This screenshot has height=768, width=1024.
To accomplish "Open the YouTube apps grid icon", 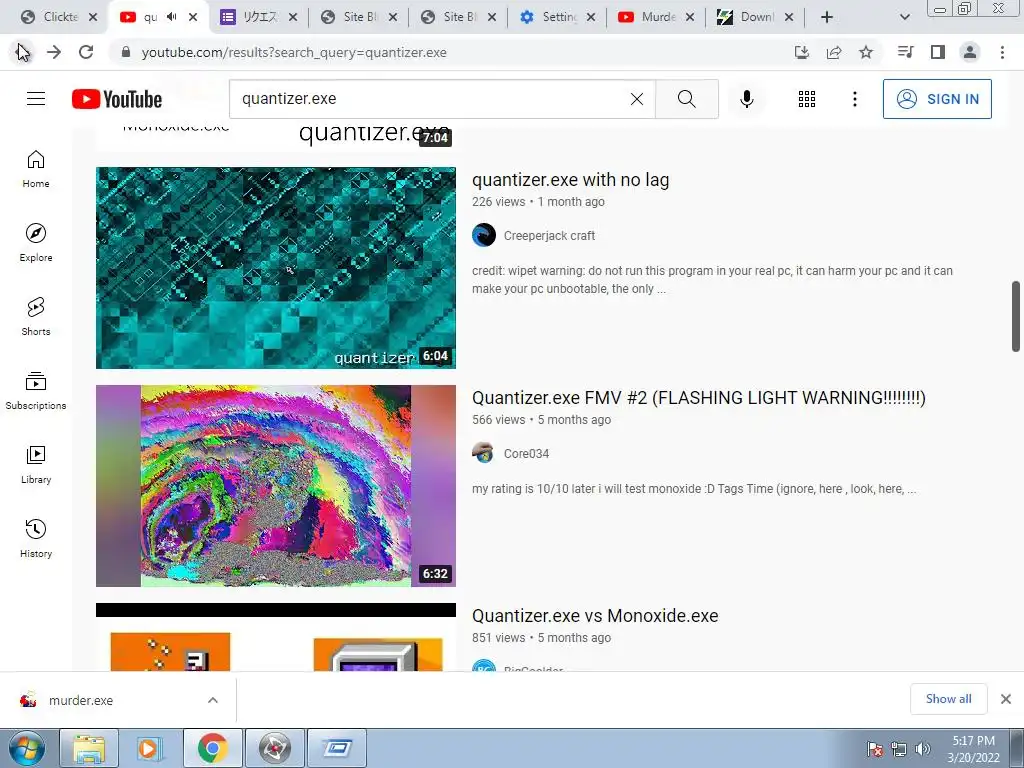I will pos(807,99).
